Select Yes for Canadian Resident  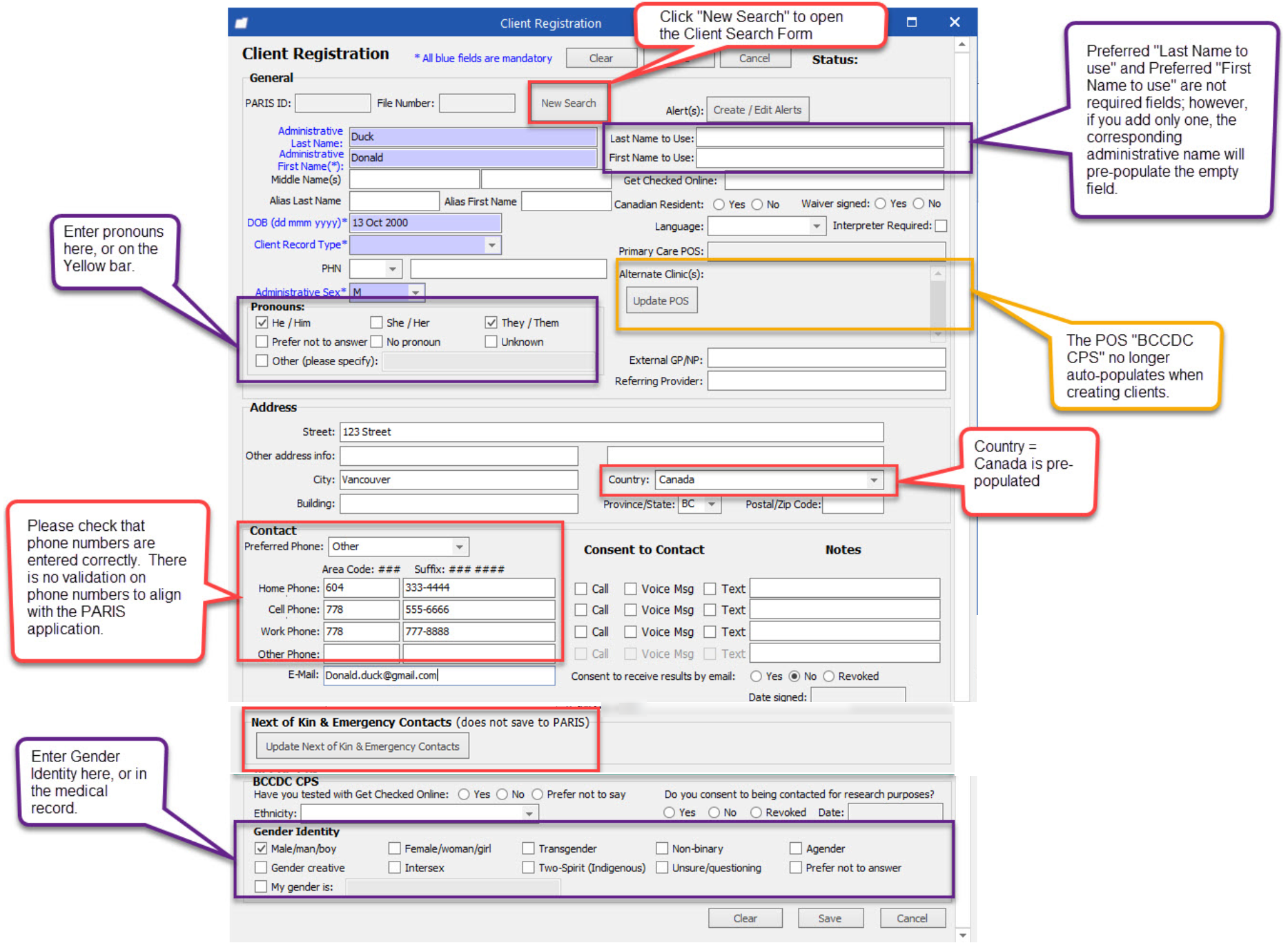click(719, 204)
